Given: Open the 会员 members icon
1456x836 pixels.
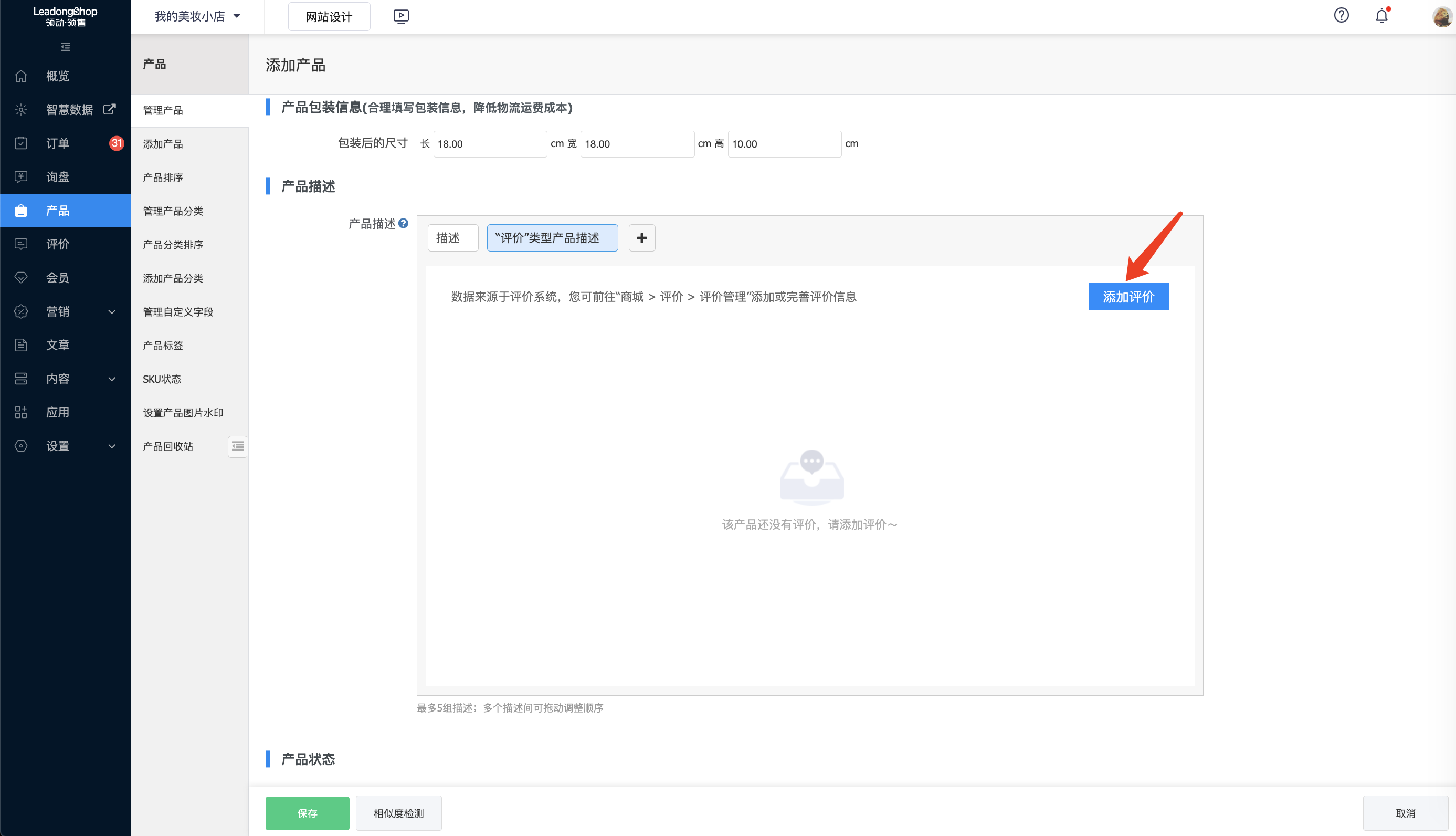Looking at the screenshot, I should (x=20, y=277).
